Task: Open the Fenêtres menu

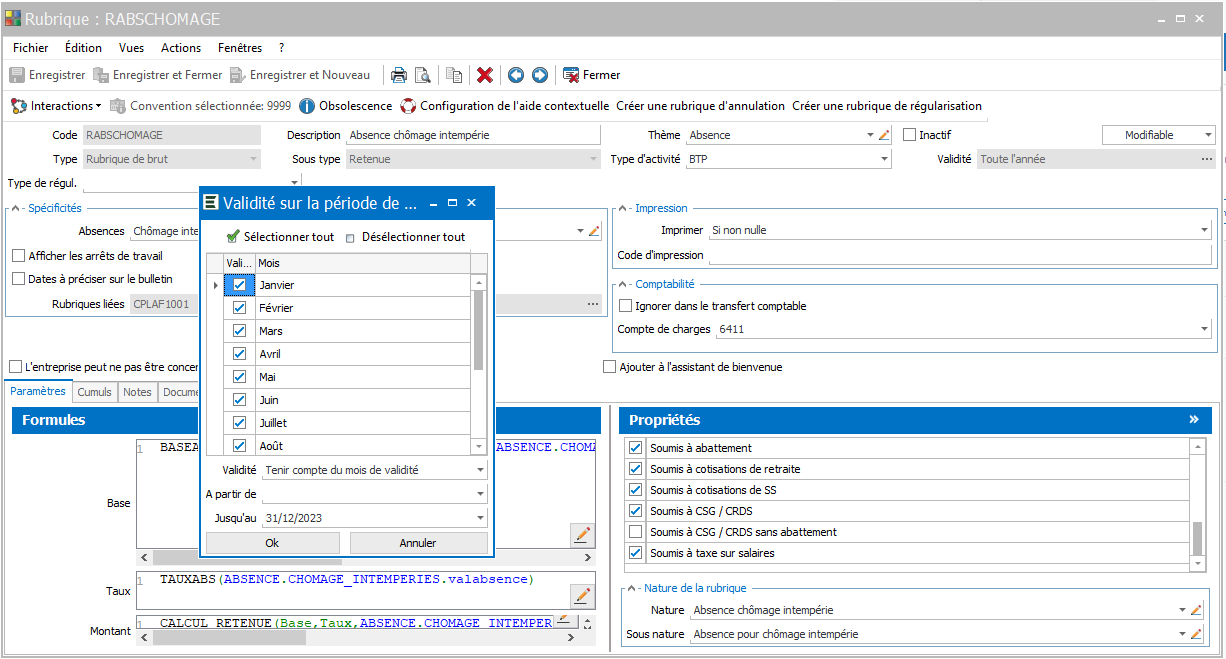Action: coord(240,48)
